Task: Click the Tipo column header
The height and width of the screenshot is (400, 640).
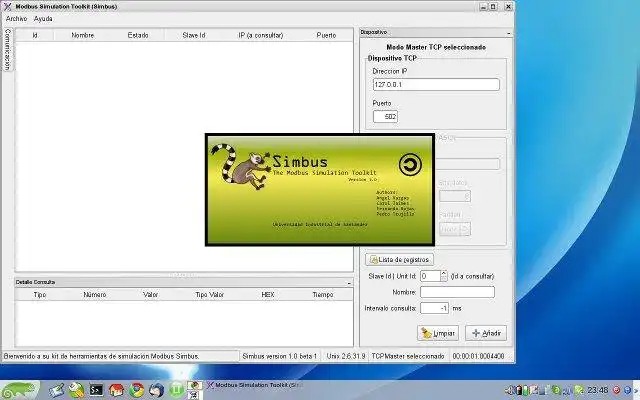Action: point(40,294)
